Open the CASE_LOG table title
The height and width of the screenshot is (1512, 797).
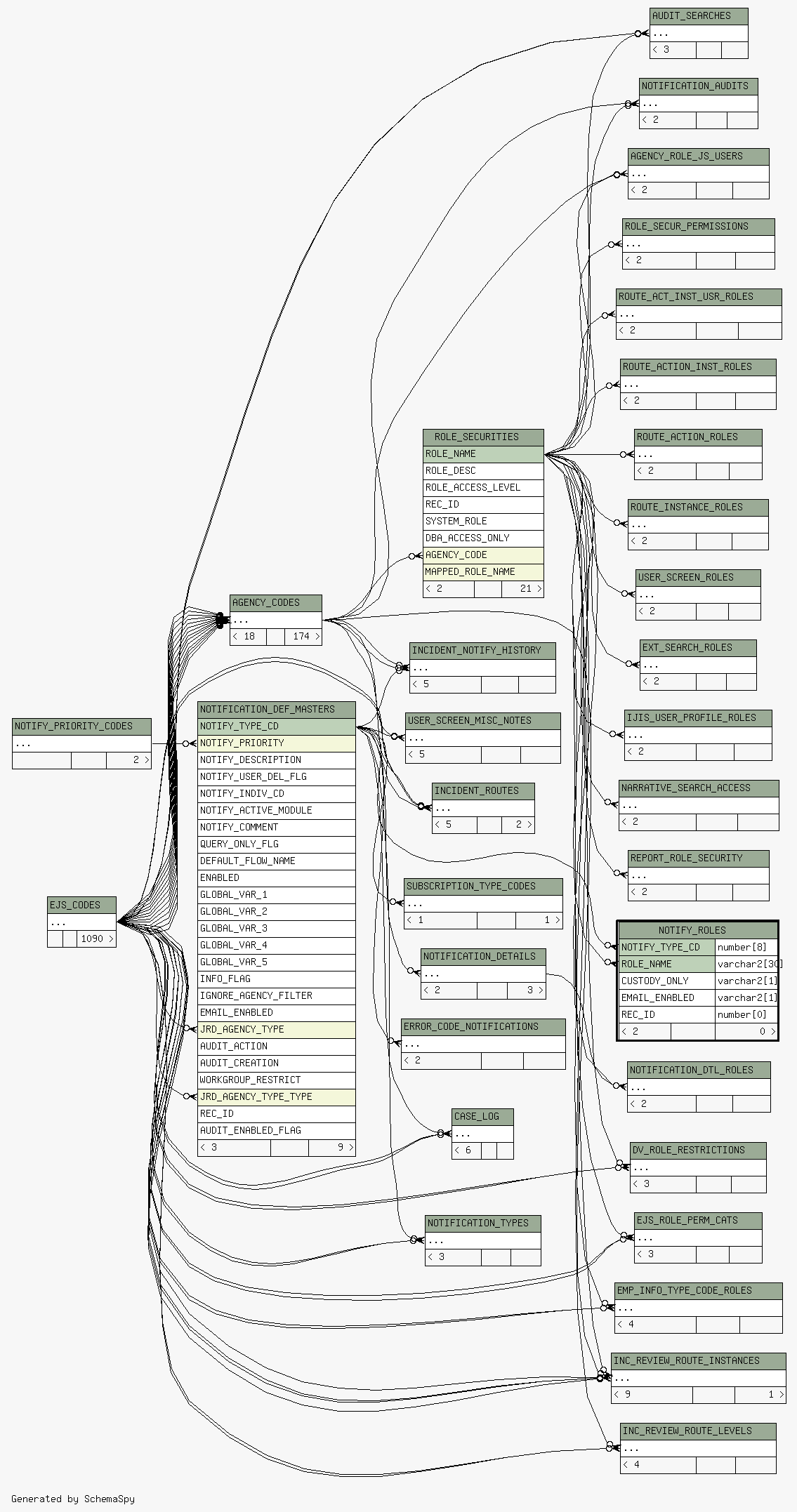pos(482,1117)
